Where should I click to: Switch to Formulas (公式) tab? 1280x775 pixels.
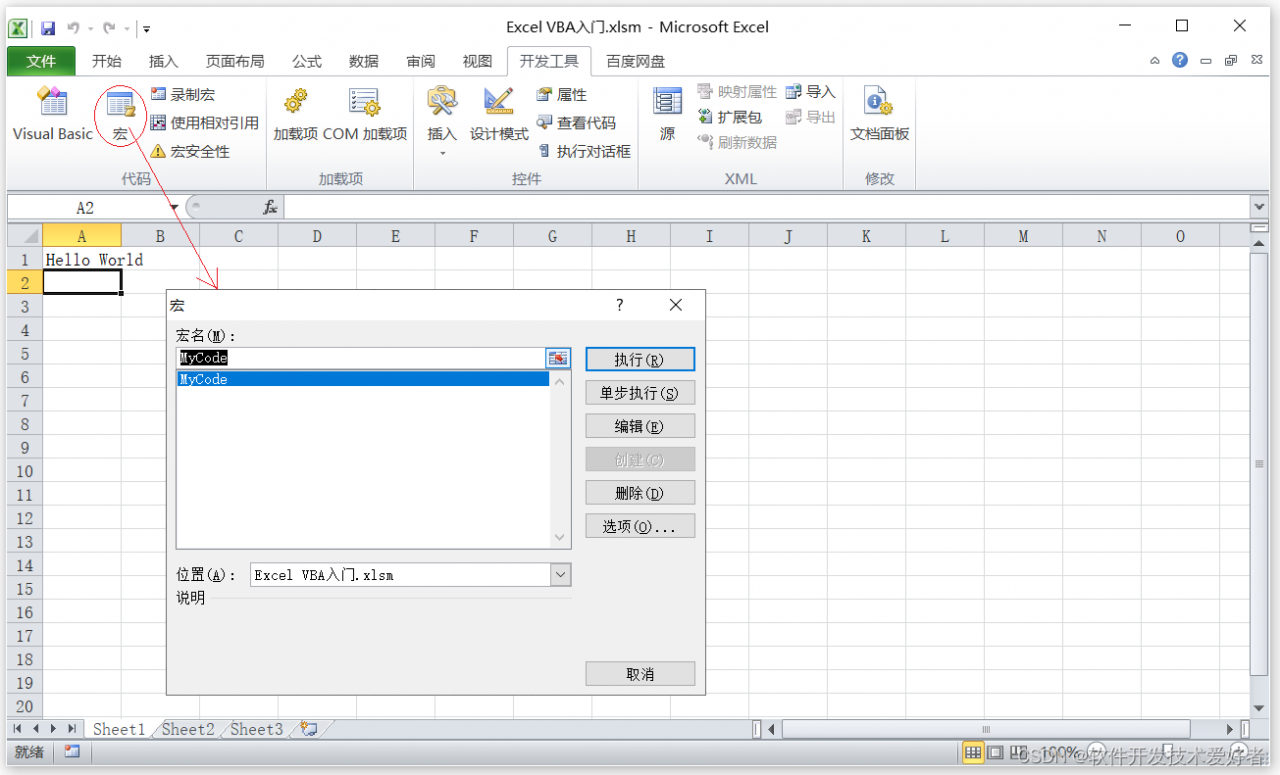(x=307, y=61)
